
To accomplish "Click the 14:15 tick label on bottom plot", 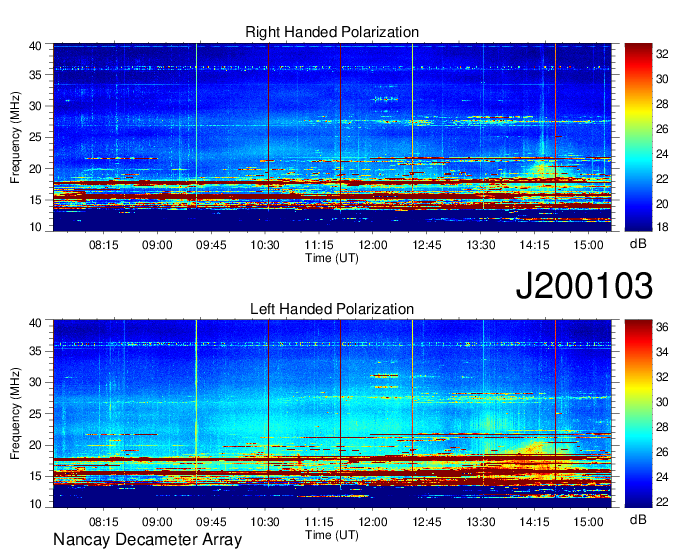I will point(535,522).
